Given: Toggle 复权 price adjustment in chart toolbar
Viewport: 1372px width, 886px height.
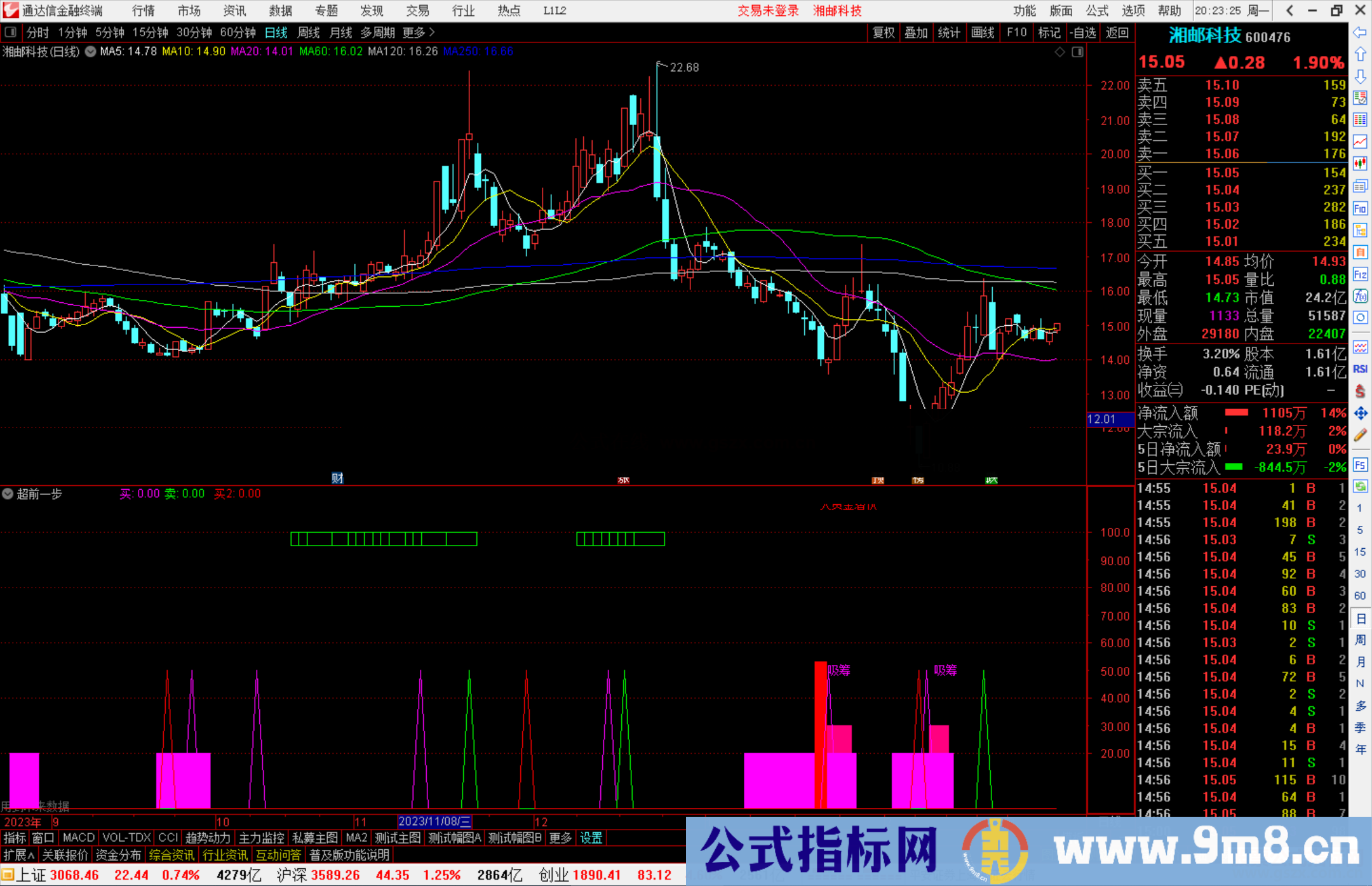Looking at the screenshot, I should [883, 32].
